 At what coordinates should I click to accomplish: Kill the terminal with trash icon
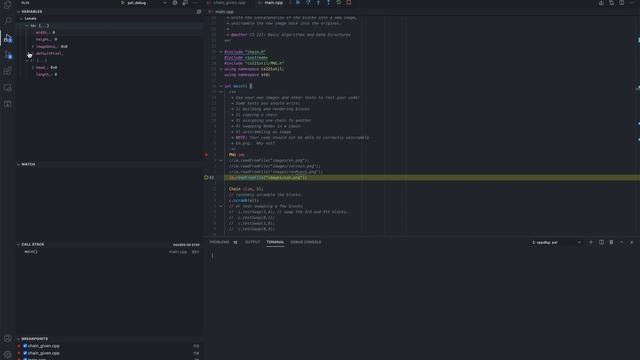pos(611,242)
